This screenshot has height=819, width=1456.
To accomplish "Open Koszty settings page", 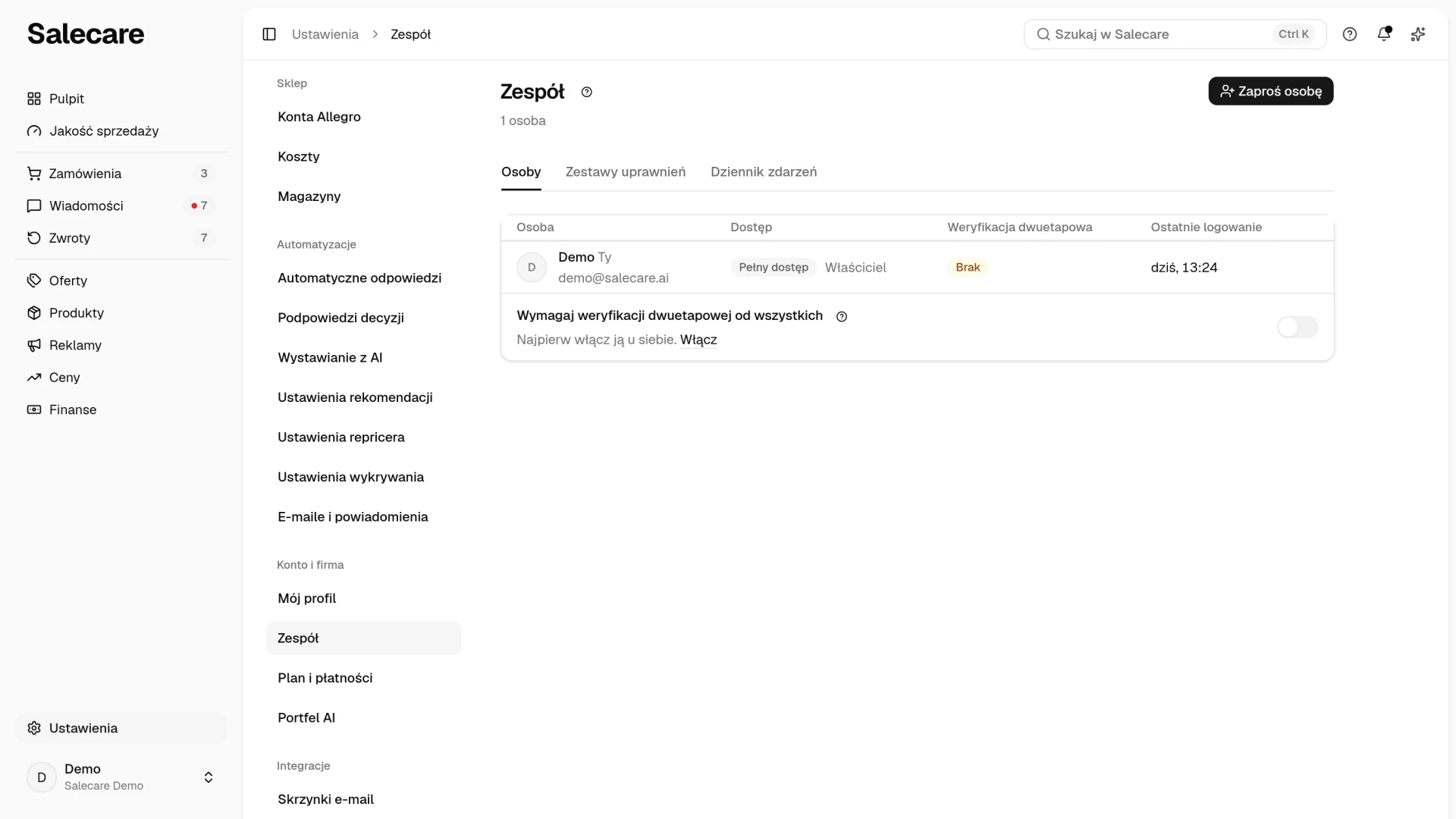I will (x=364, y=156).
